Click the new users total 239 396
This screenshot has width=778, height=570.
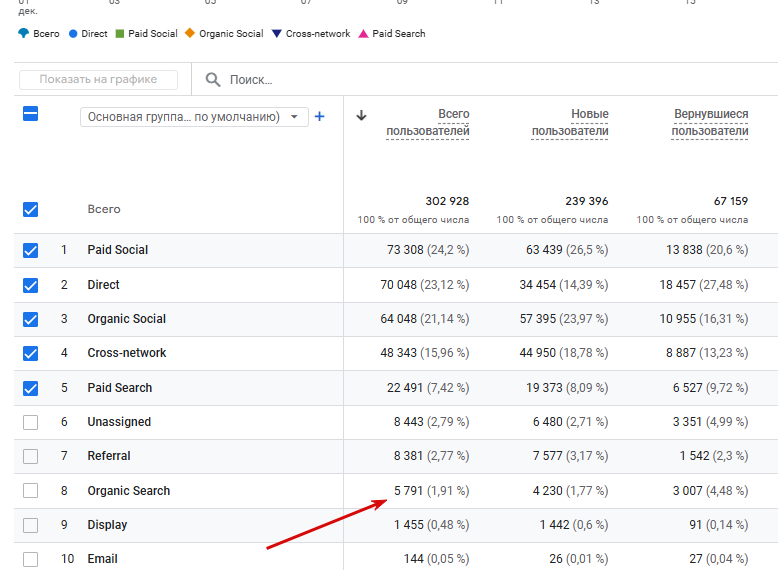[586, 201]
